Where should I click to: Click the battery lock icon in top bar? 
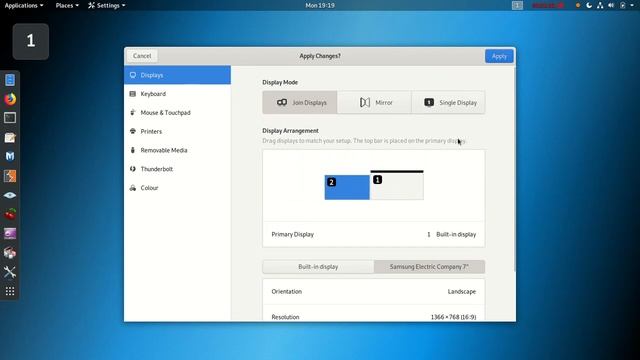(622, 5)
